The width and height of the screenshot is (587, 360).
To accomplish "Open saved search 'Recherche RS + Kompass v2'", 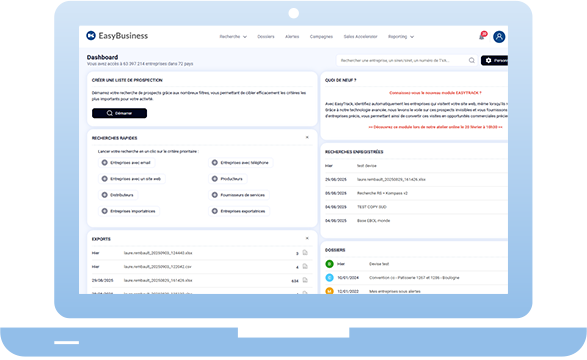I will [x=382, y=193].
